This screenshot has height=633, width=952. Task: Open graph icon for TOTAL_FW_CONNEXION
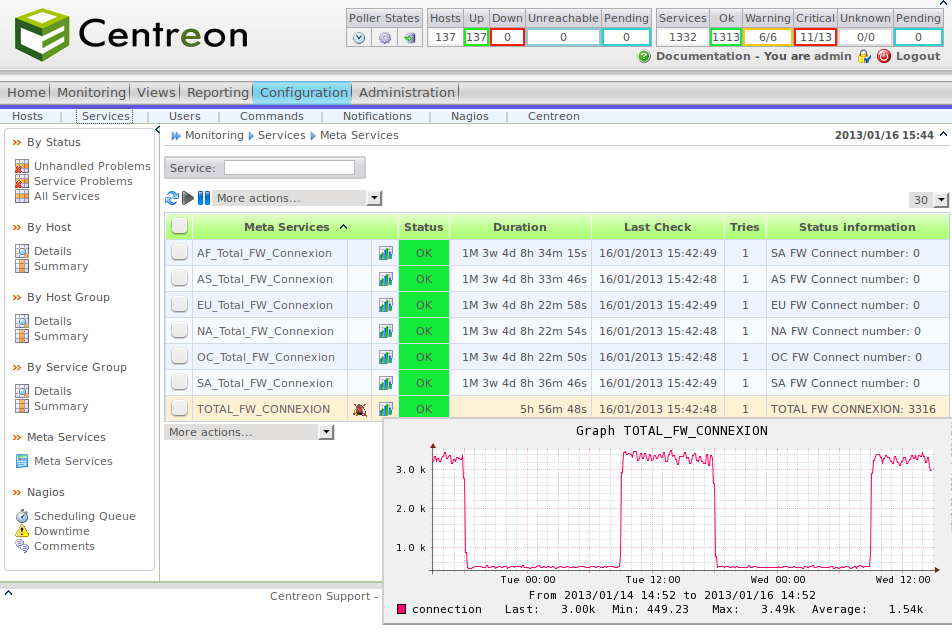[x=386, y=410]
